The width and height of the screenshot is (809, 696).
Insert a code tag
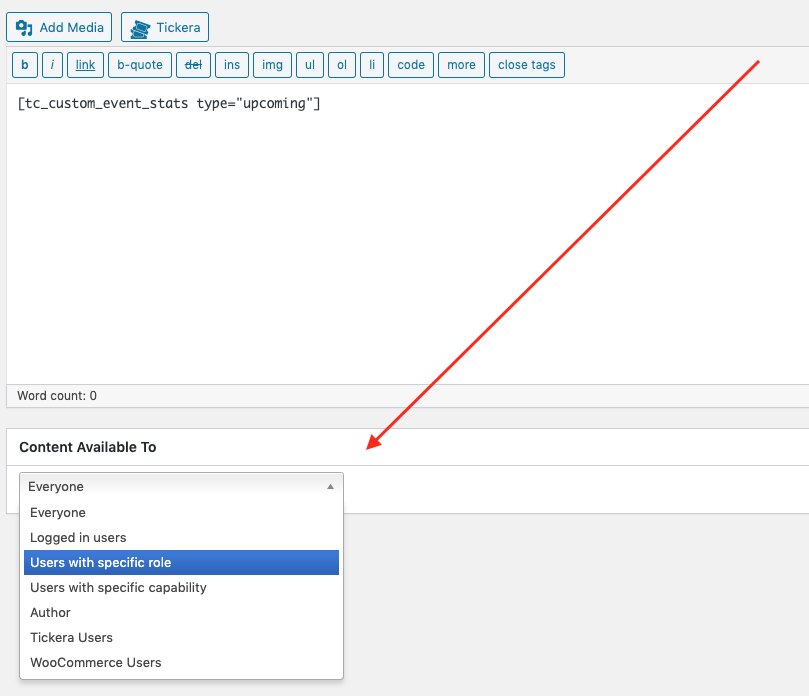pos(411,65)
